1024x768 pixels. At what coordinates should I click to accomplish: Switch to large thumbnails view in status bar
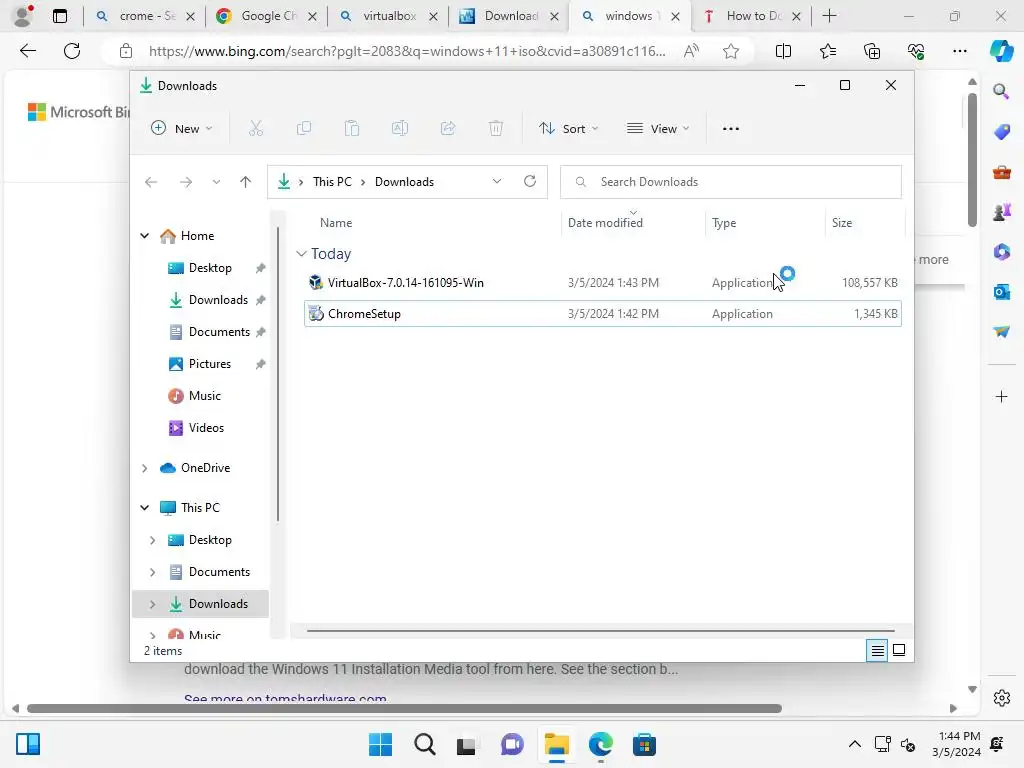tap(899, 650)
